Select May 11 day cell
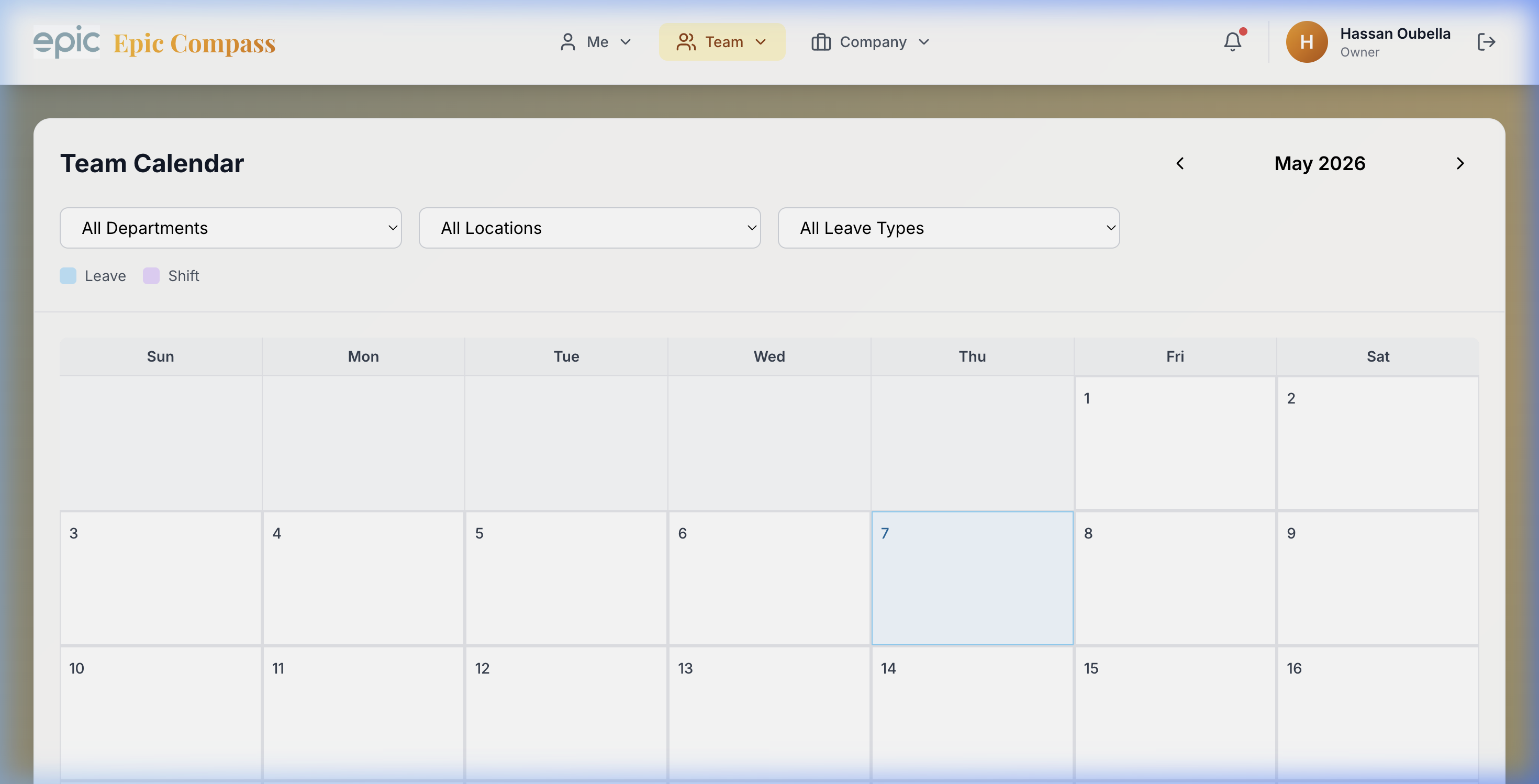The height and width of the screenshot is (784, 1539). [363, 713]
